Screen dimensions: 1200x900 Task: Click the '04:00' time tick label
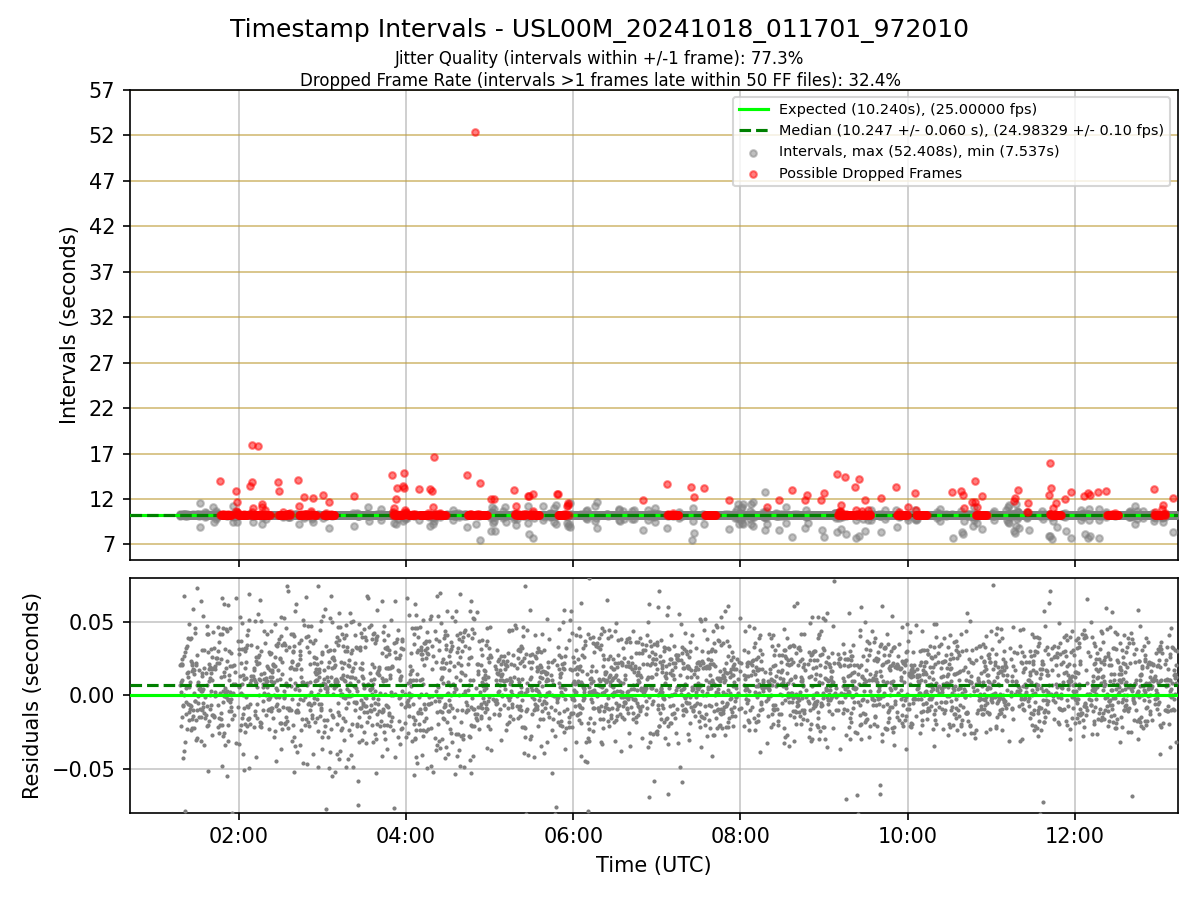click(405, 836)
